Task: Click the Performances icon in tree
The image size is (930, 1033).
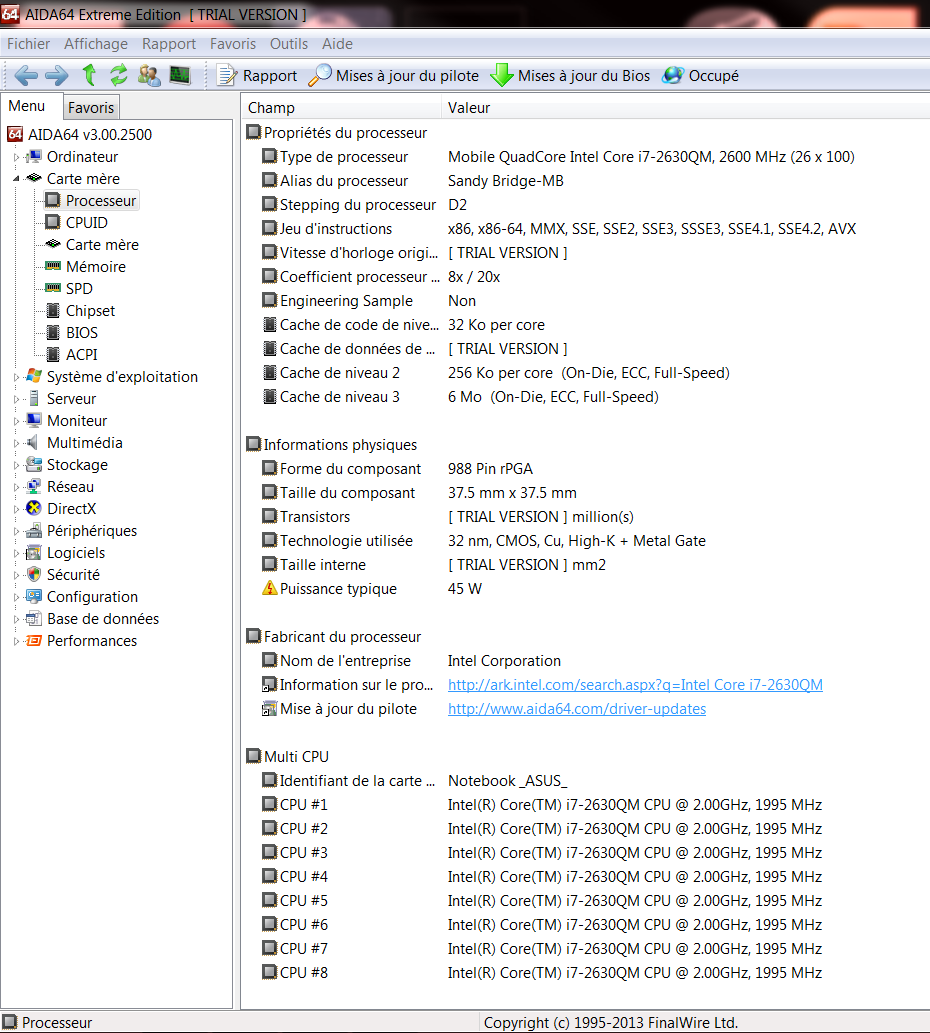Action: point(34,640)
